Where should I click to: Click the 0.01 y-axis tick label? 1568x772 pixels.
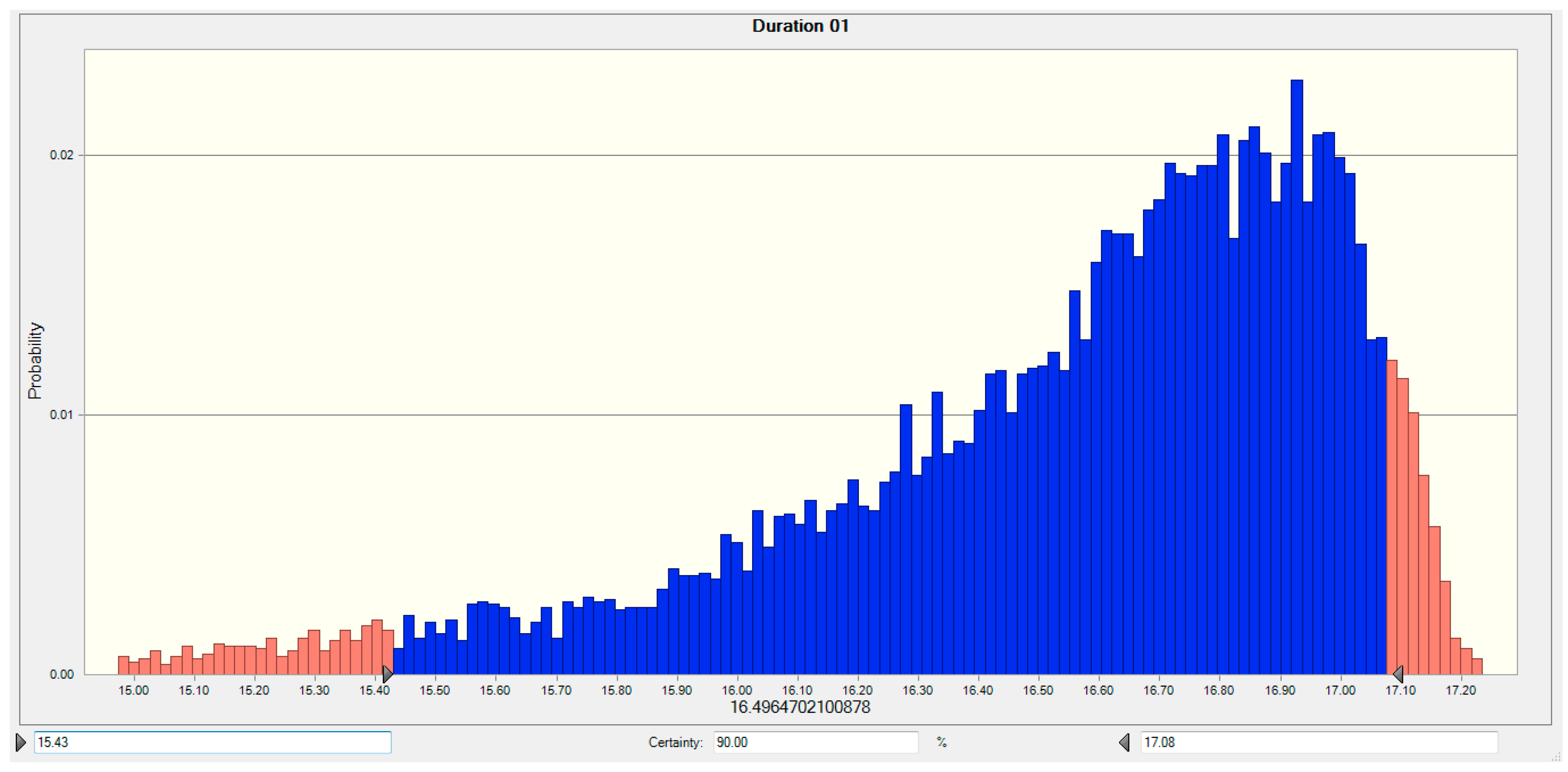[x=61, y=415]
